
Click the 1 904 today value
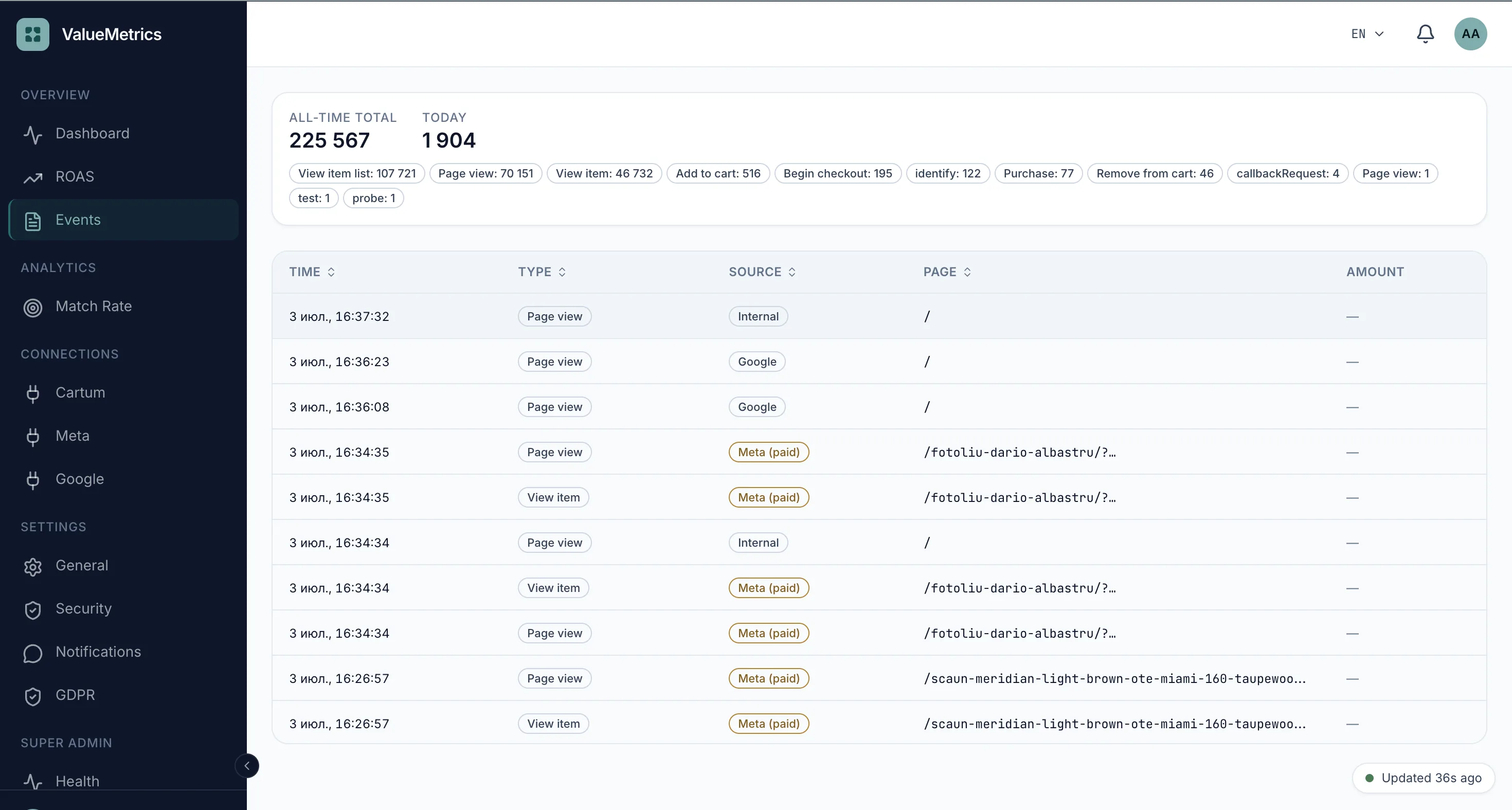[x=449, y=140]
